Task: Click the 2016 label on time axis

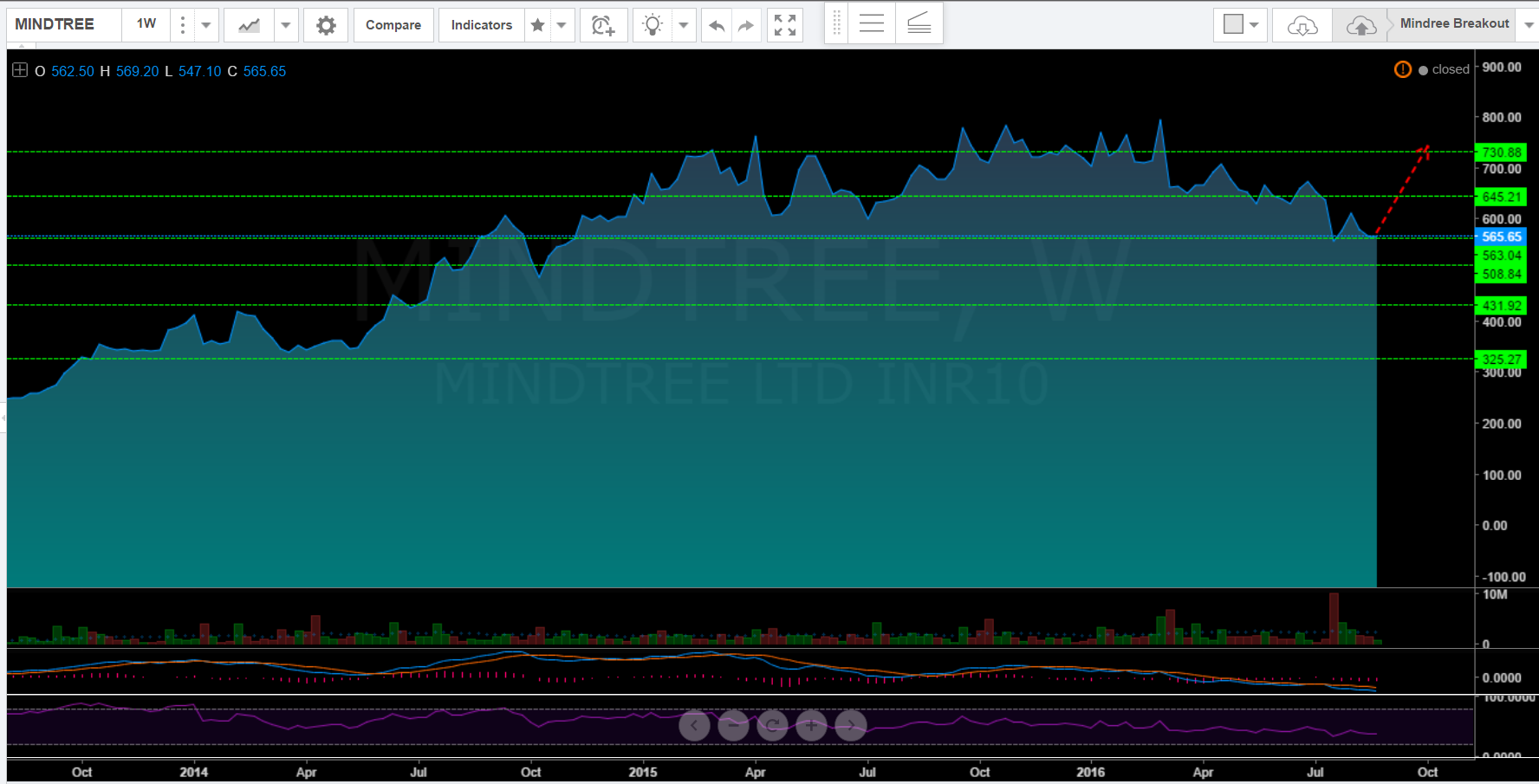Action: (1091, 772)
